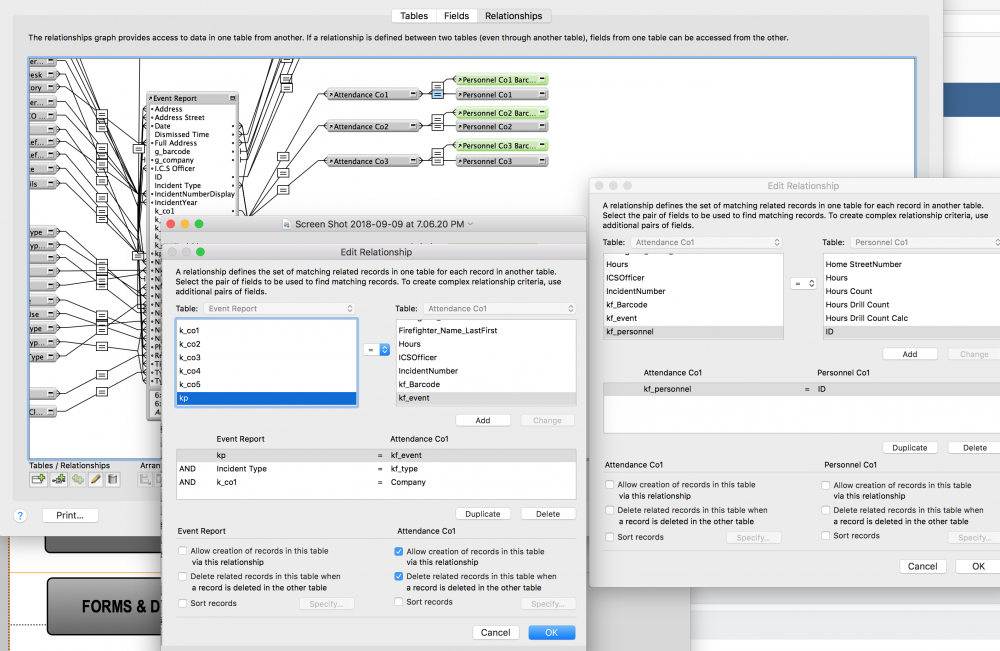The height and width of the screenshot is (651, 1000).
Task: Open Attendance Co1 table dropdown in front dialog
Action: 499,309
